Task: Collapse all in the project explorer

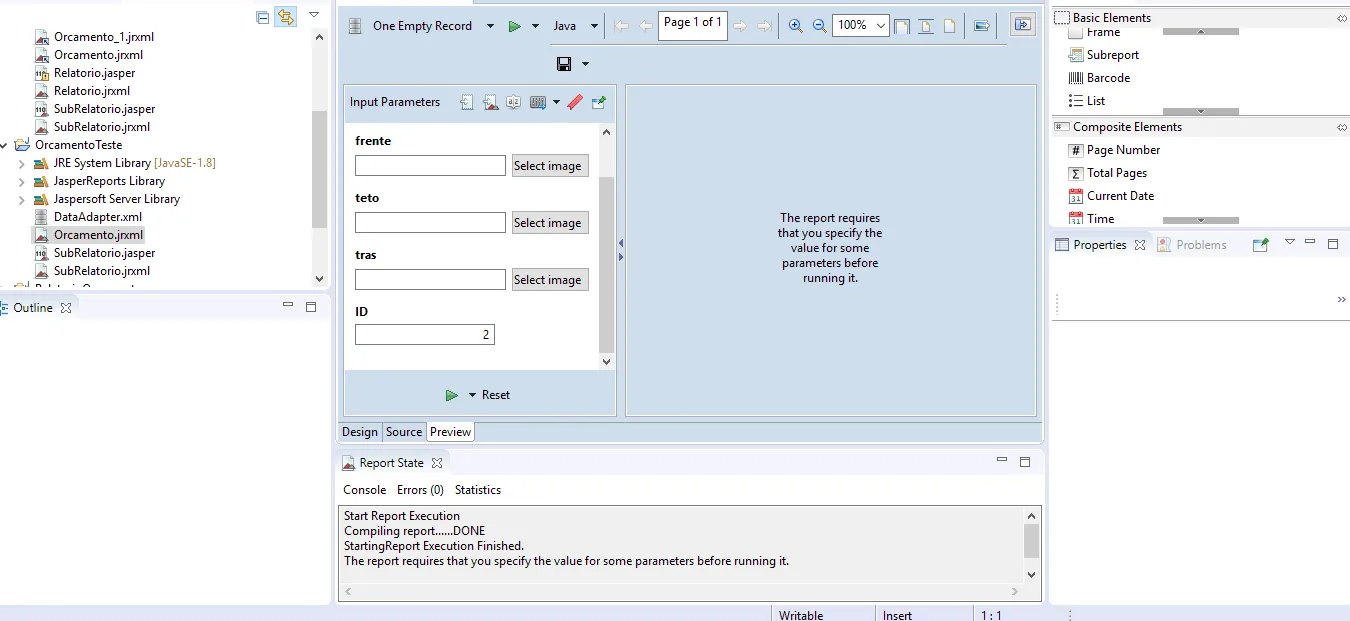Action: pyautogui.click(x=262, y=17)
